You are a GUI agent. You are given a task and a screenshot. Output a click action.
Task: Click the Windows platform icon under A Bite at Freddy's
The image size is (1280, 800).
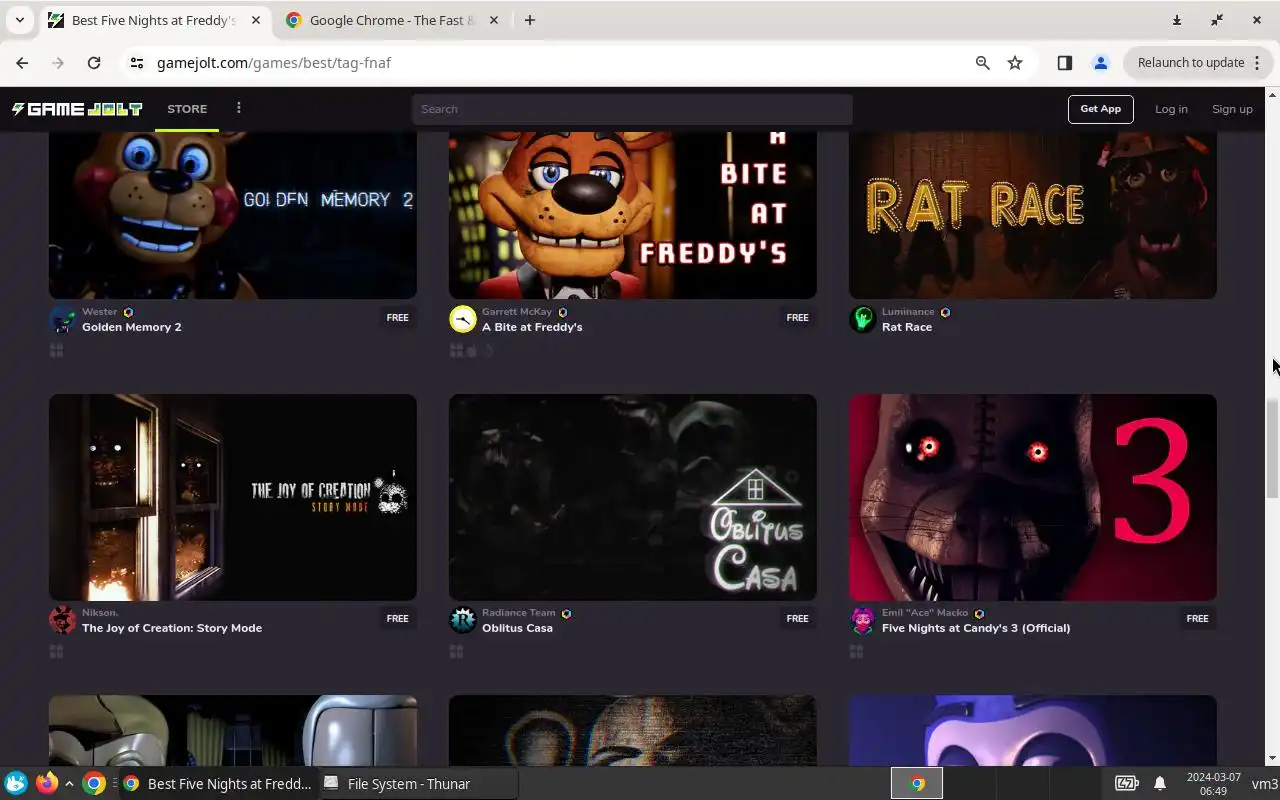click(x=456, y=350)
